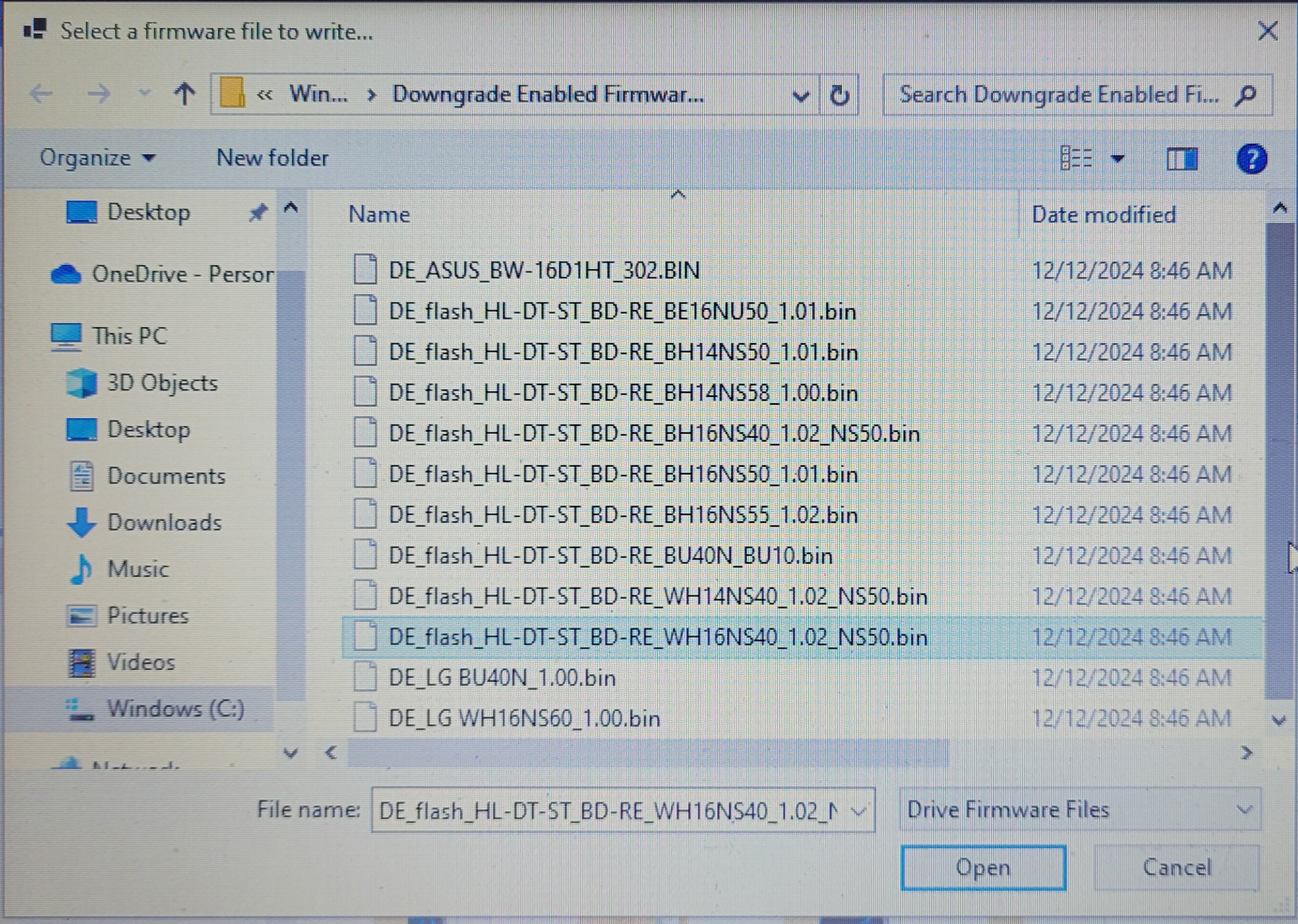
Task: Click the Refresh folder icon
Action: 839,96
